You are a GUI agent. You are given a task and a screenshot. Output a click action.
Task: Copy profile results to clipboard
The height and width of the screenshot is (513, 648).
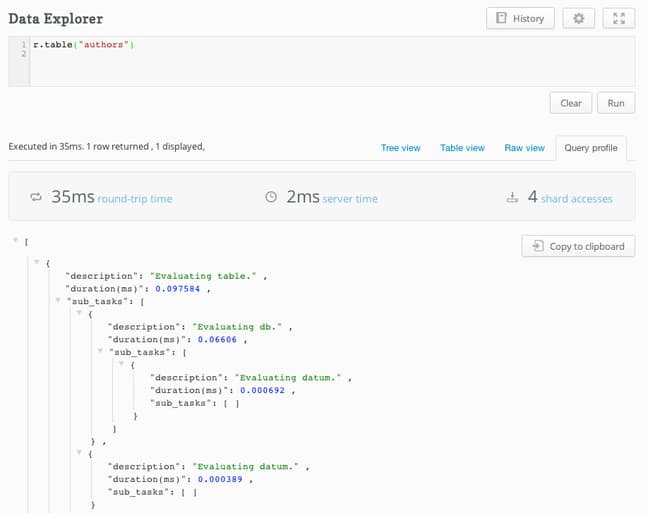pyautogui.click(x=578, y=246)
